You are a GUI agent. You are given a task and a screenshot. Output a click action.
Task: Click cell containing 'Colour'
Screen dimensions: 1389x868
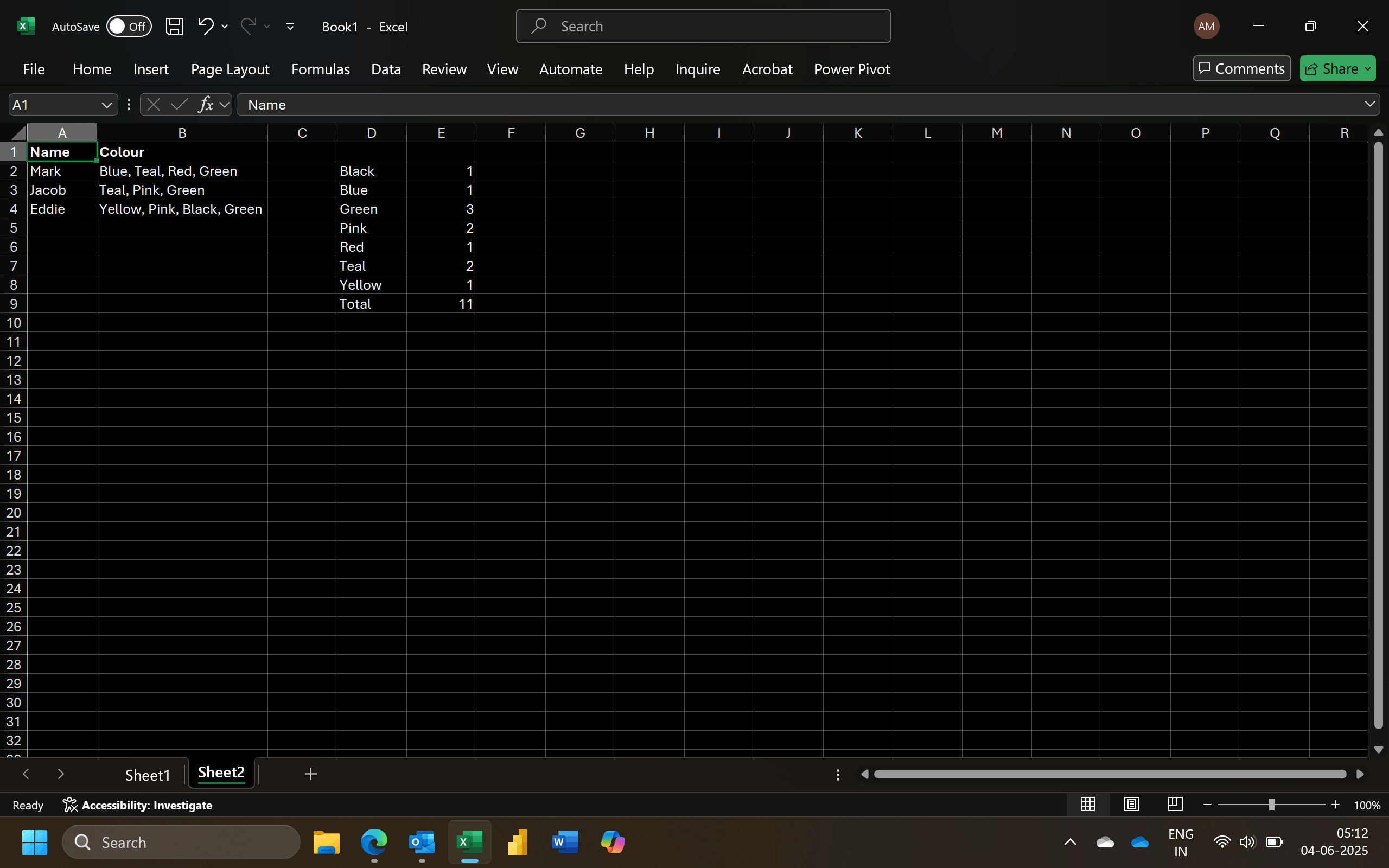coord(182,152)
